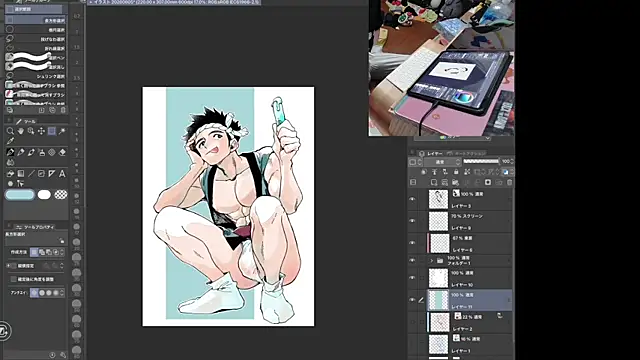640x360 pixels.
Task: Select the Decoration tool
Action: (52, 152)
